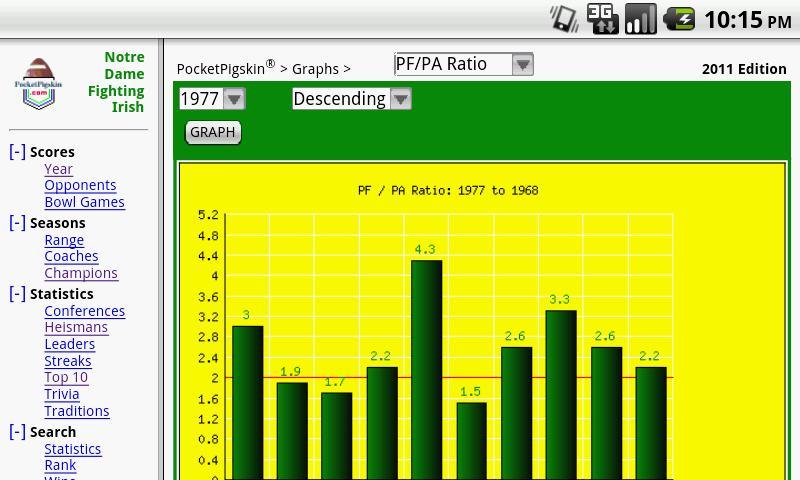This screenshot has width=800, height=480.
Task: Click the PocketPigskin football logo
Action: [x=39, y=84]
